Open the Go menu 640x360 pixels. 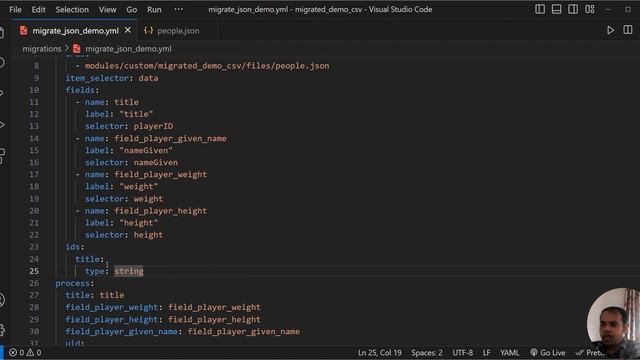(x=131, y=9)
